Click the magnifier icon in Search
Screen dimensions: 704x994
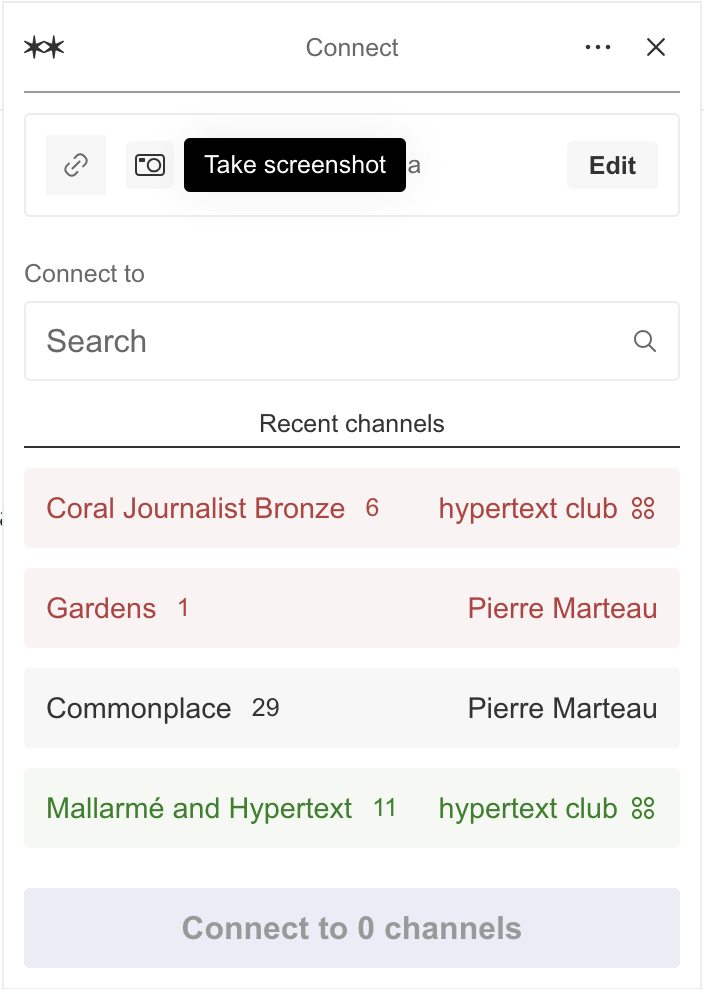click(645, 341)
